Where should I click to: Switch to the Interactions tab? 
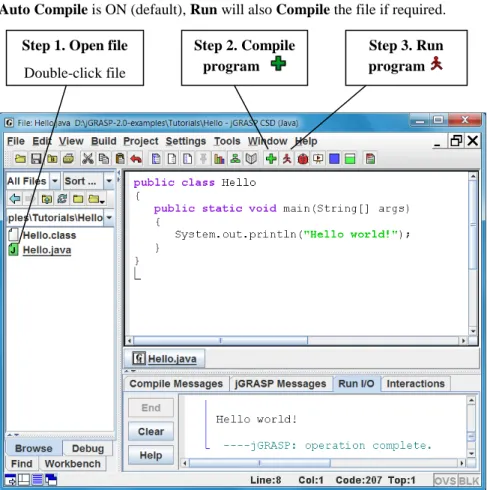pos(415,384)
